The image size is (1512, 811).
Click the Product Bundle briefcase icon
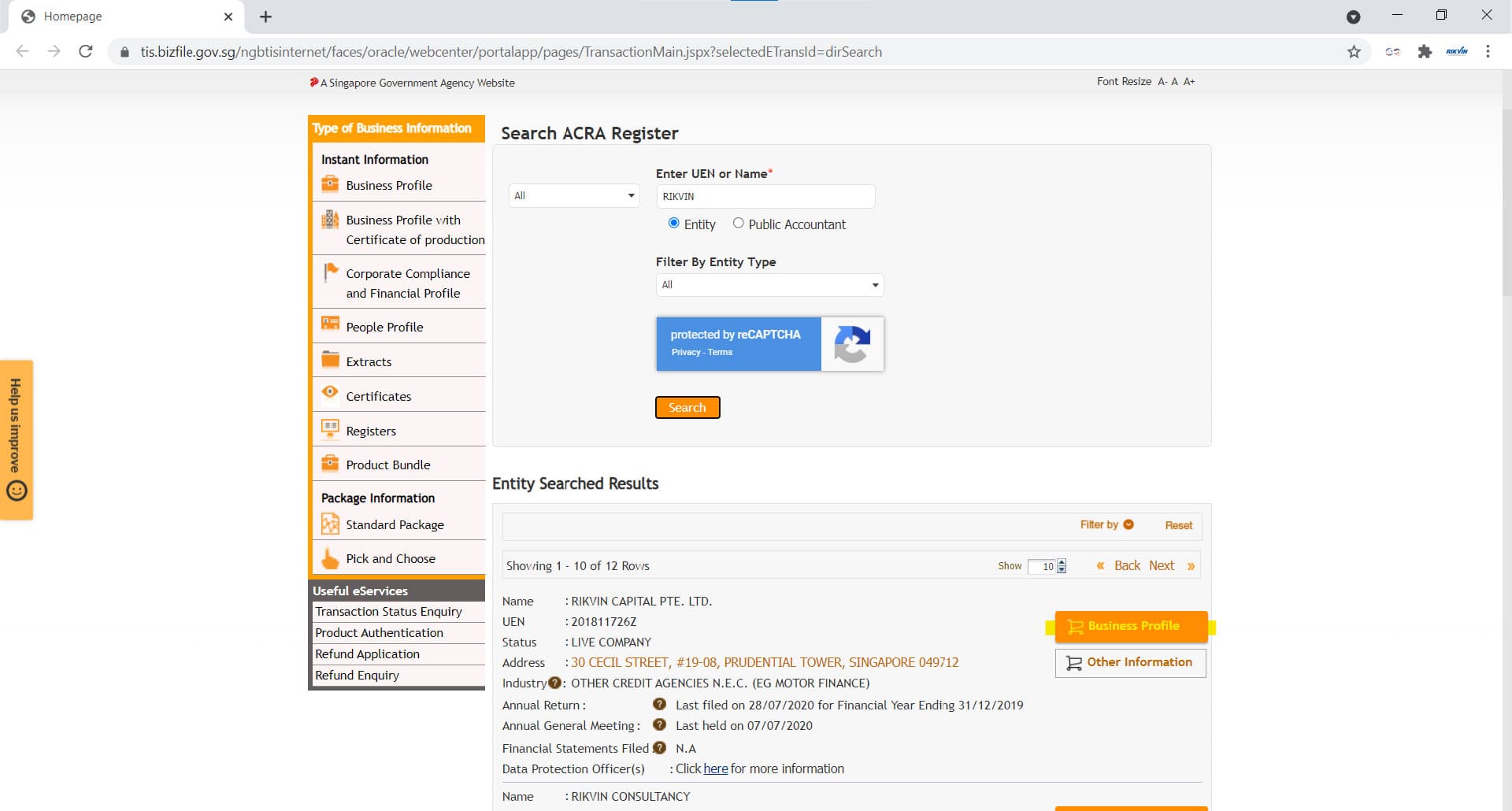click(x=330, y=463)
